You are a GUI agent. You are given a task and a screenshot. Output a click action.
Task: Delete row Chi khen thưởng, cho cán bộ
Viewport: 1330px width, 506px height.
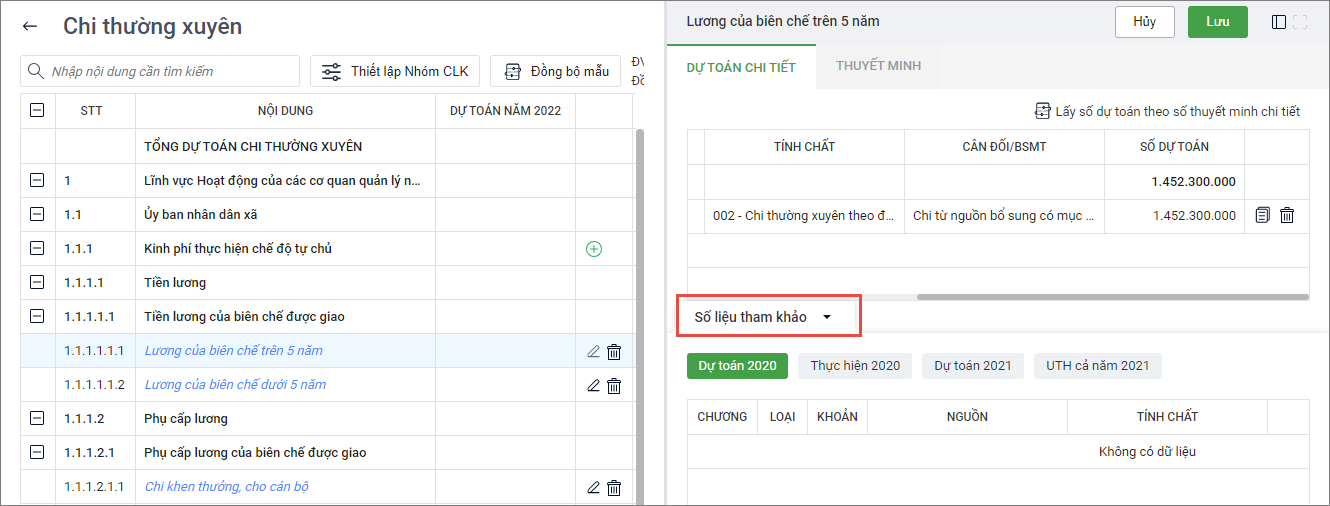tap(614, 487)
